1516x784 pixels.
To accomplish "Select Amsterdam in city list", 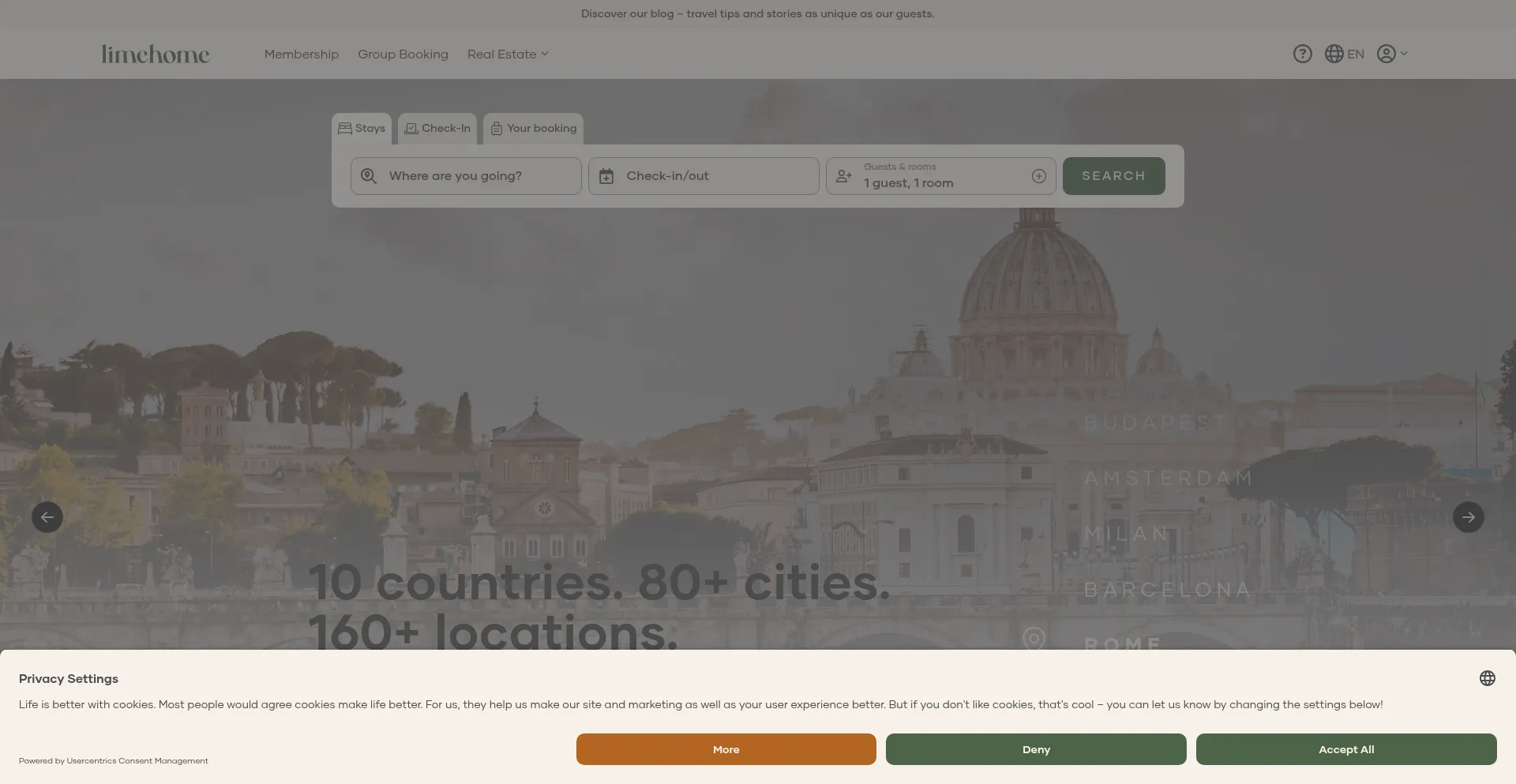I will point(1169,478).
